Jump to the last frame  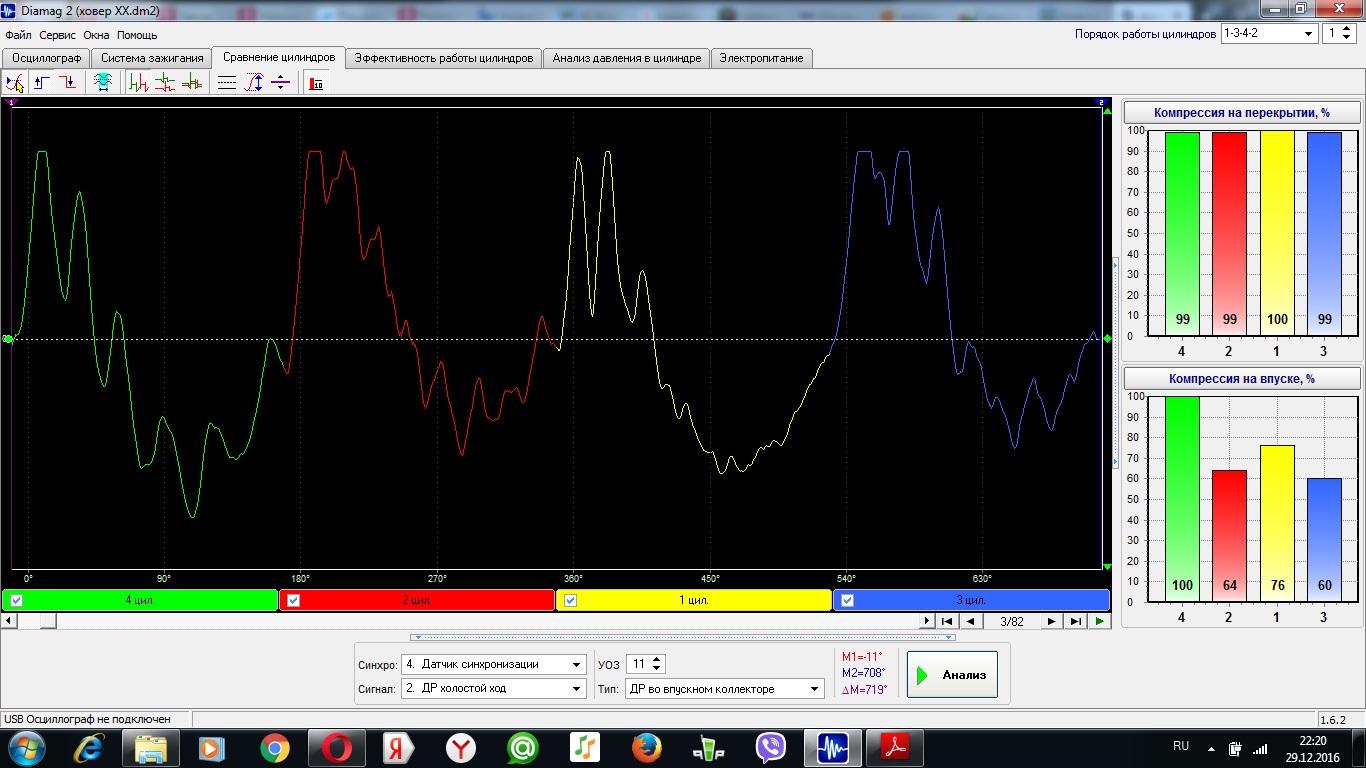[x=1075, y=621]
